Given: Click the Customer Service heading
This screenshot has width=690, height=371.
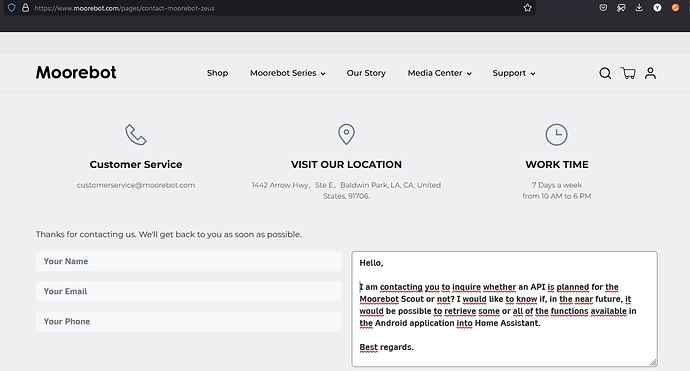Looking at the screenshot, I should coord(136,165).
